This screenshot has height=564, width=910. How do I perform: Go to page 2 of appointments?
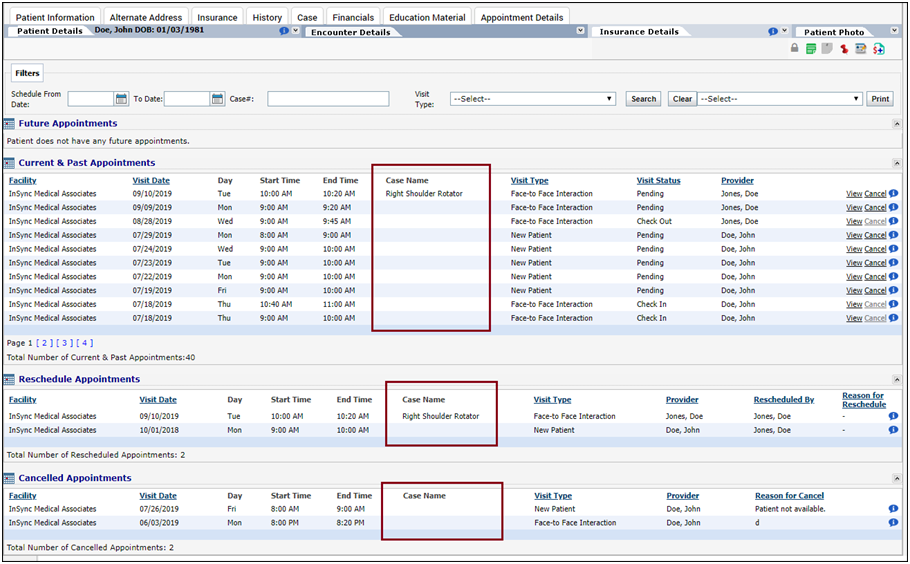coord(44,343)
